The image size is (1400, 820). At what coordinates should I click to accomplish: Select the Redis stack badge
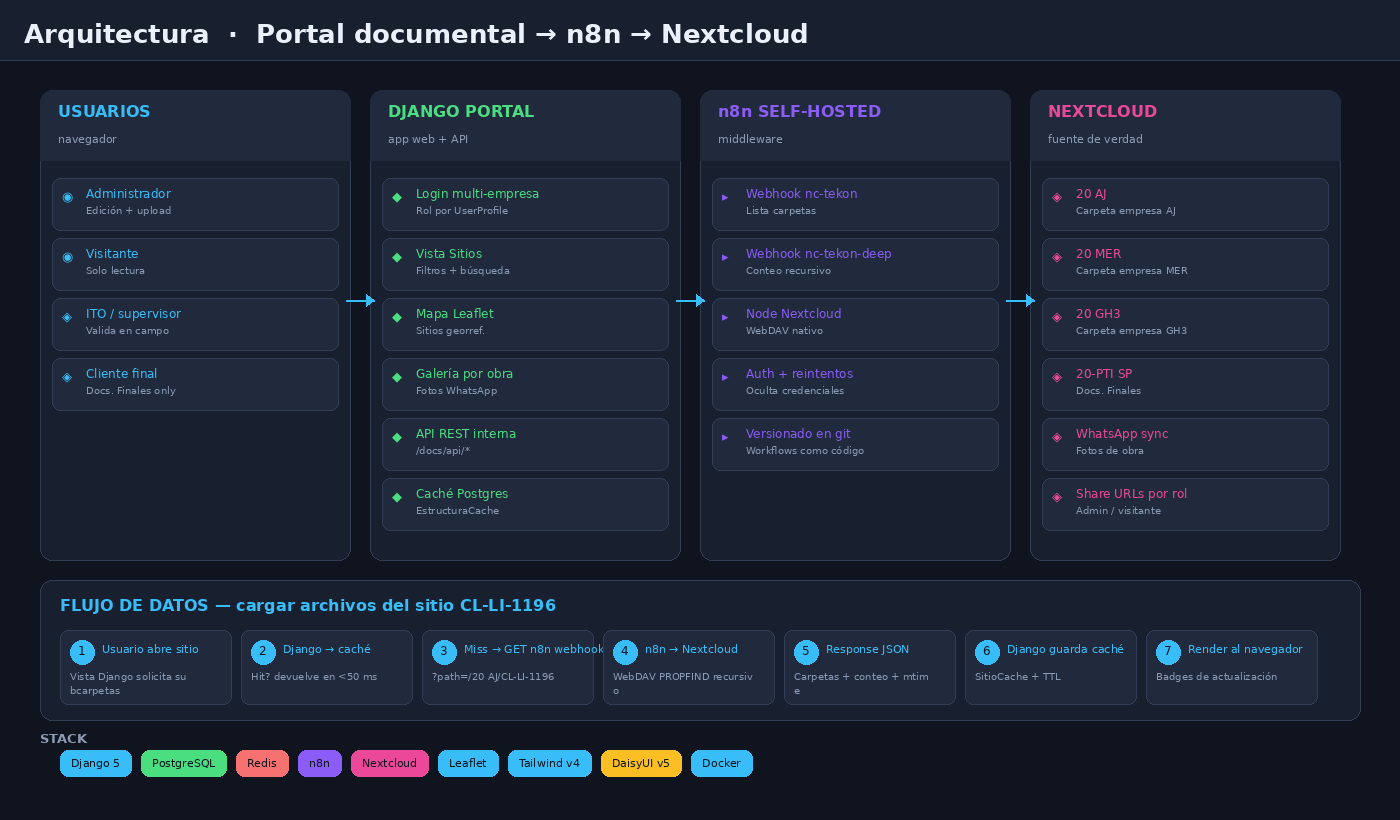(x=262, y=763)
